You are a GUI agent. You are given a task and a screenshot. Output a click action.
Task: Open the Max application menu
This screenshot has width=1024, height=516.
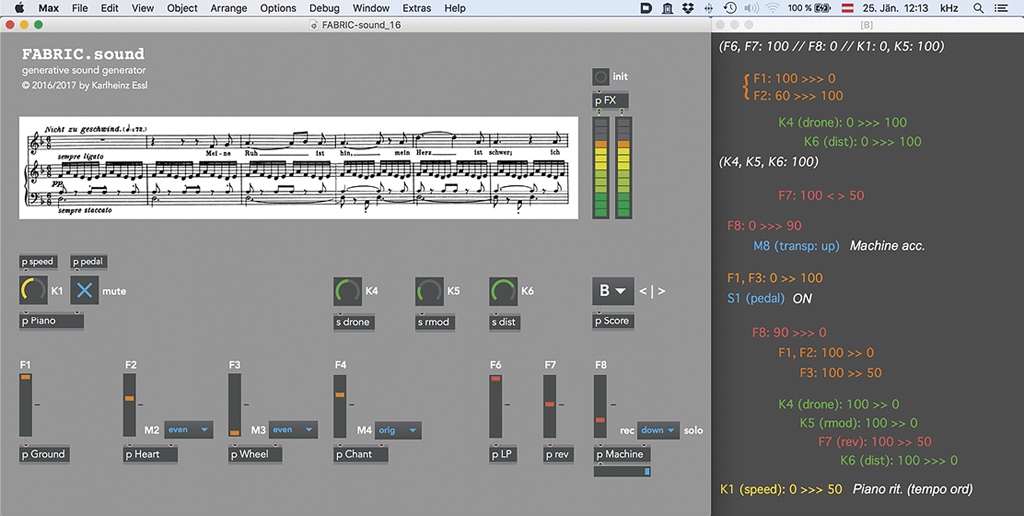click(x=48, y=8)
